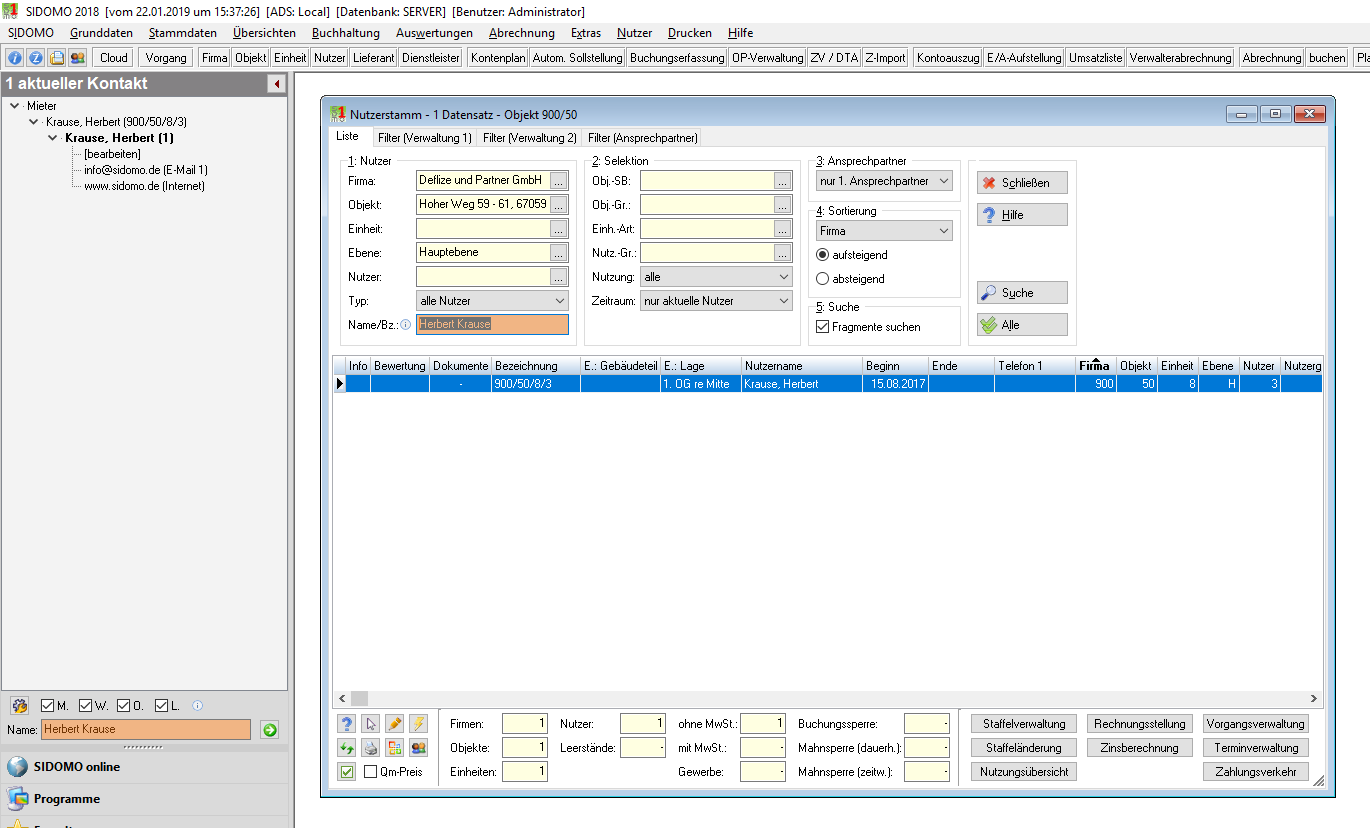1370x828 pixels.
Task: Click the Cloud toolbar button
Action: tap(114, 58)
